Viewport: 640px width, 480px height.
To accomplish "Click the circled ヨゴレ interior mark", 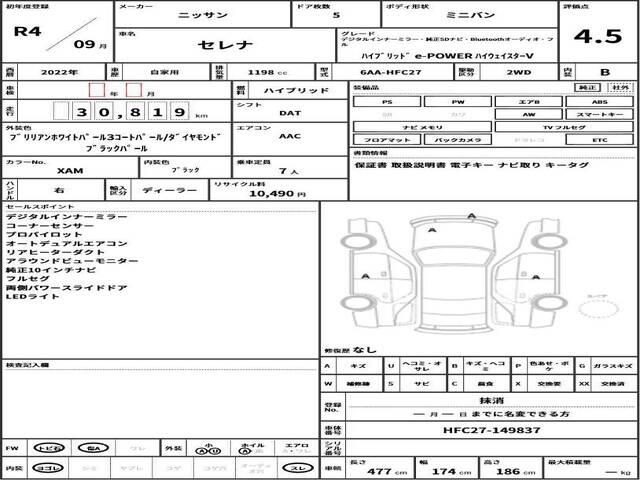I will 47,468.
